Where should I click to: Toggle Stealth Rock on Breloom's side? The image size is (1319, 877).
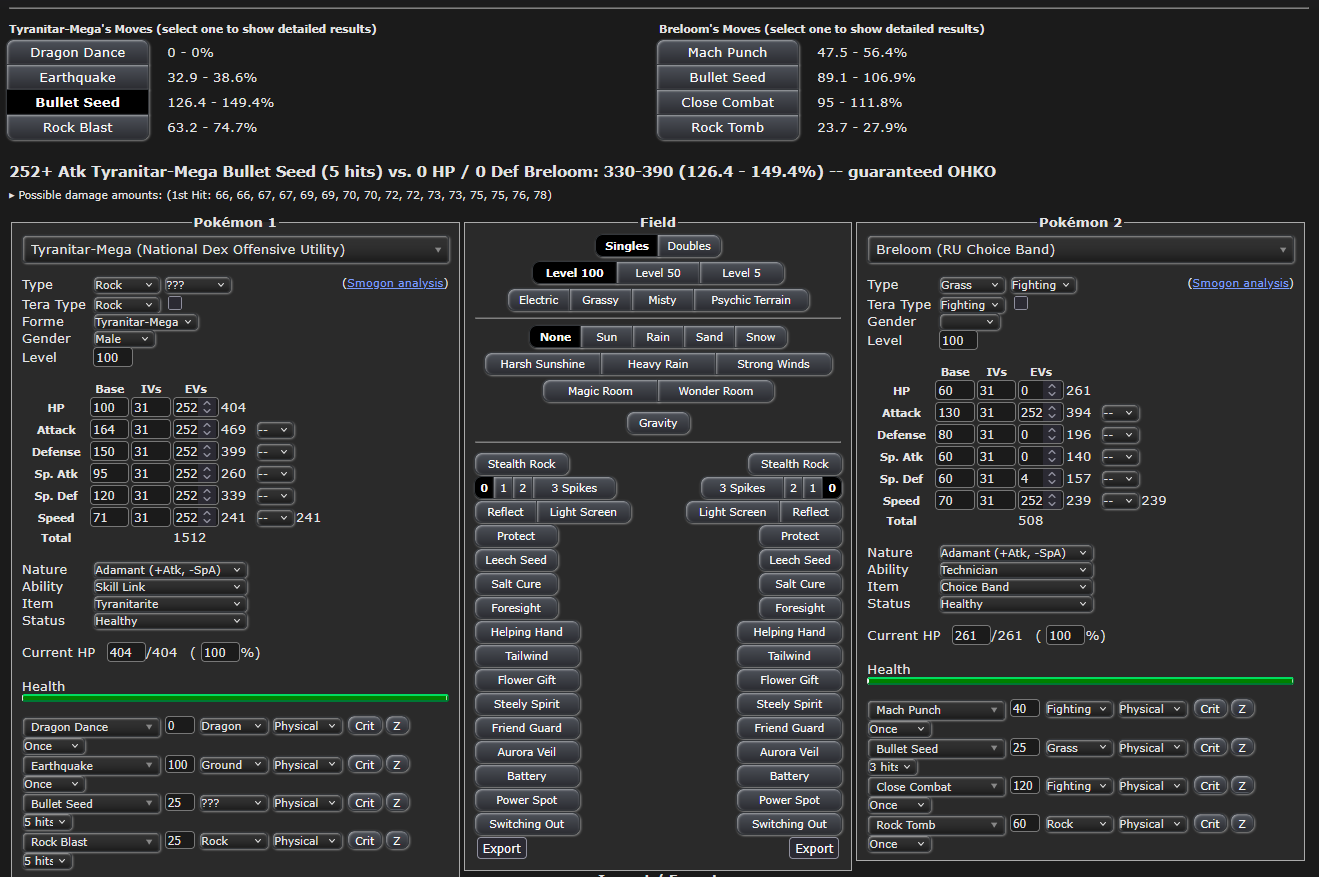(795, 464)
